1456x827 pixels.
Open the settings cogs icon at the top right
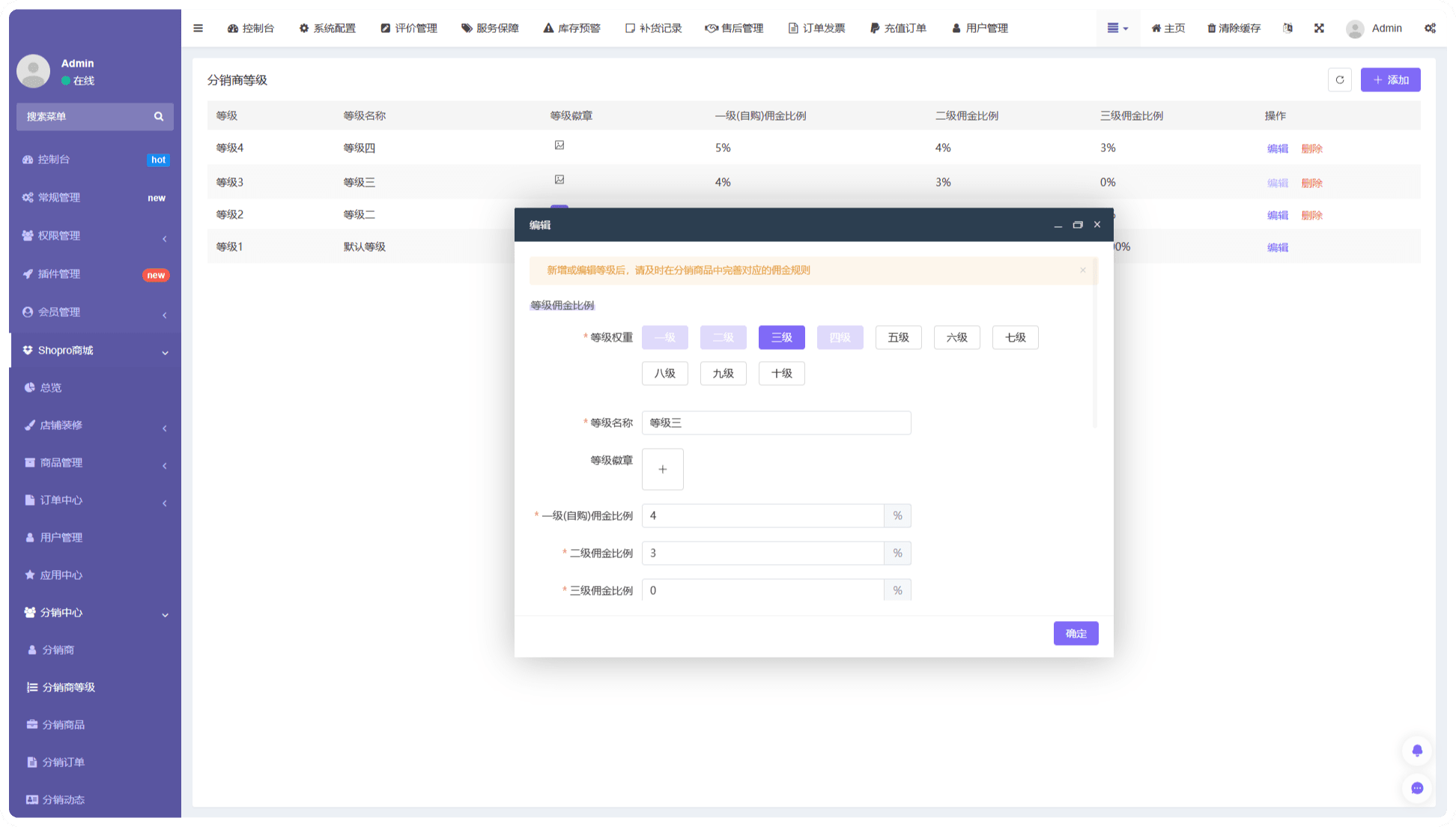(1430, 28)
